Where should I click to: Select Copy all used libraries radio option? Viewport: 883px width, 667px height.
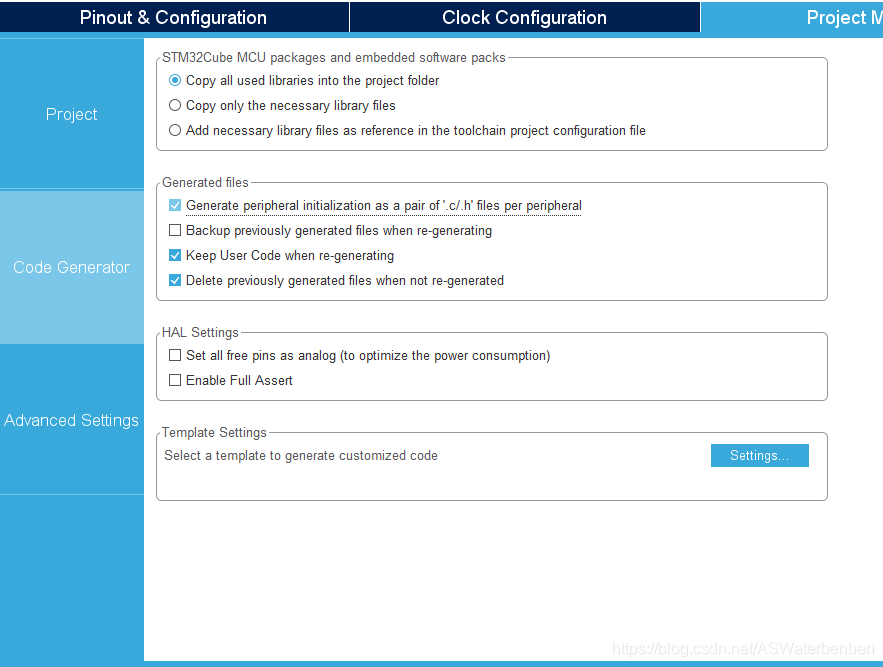175,81
